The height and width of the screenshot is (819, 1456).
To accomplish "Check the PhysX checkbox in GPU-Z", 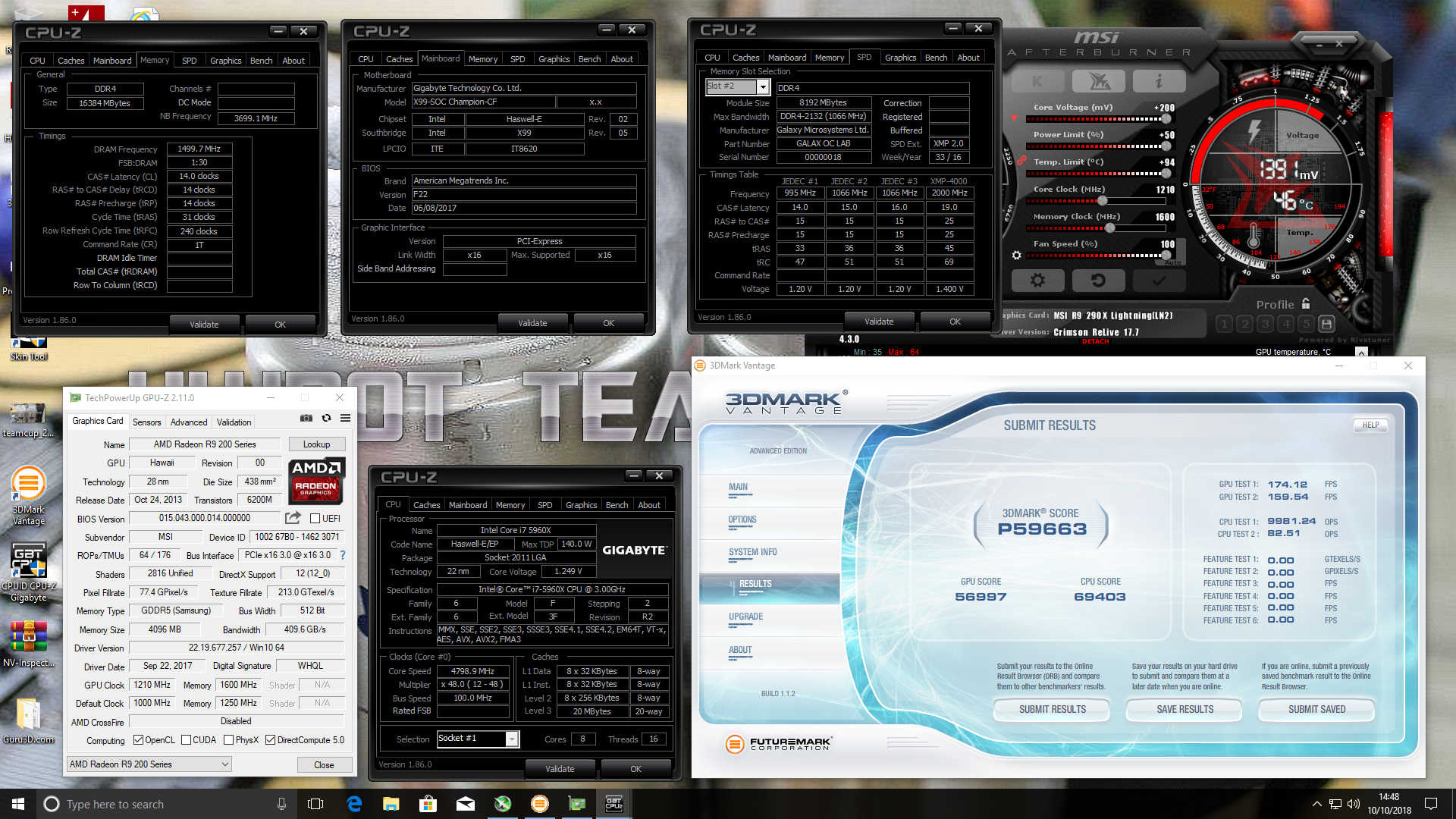I will click(228, 740).
